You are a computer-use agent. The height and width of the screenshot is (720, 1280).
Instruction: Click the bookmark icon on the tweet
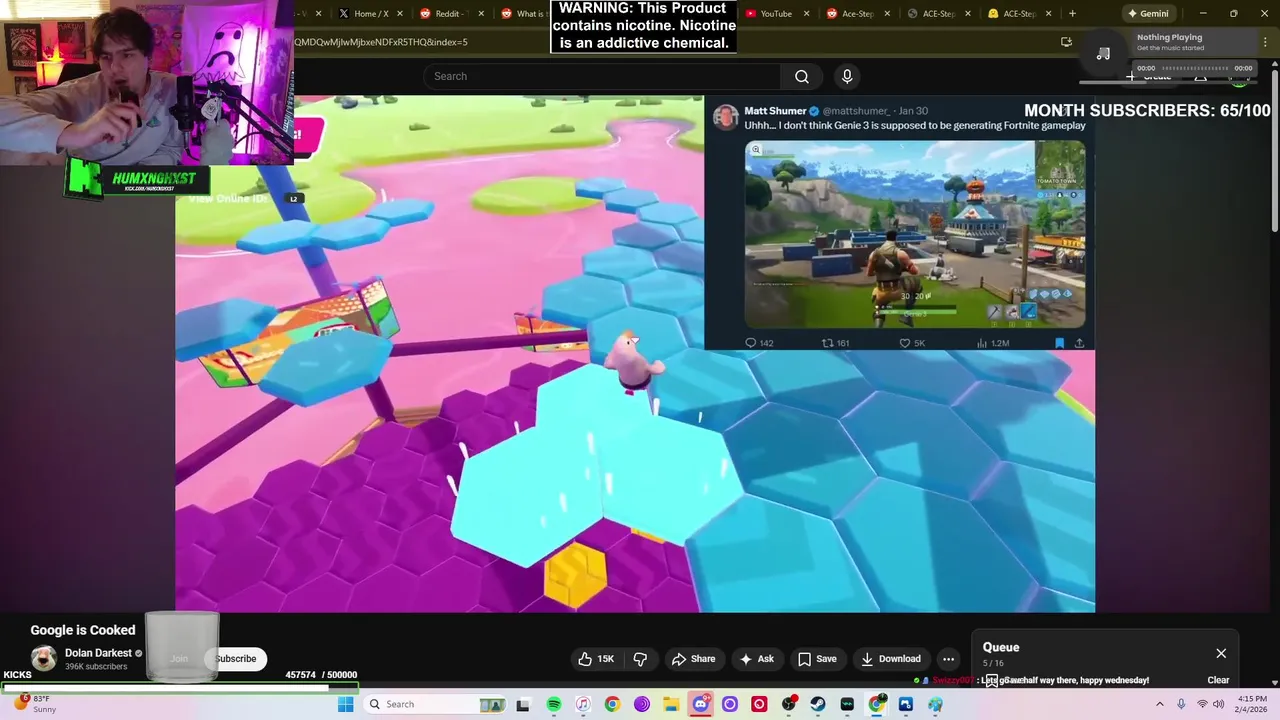click(x=1059, y=343)
